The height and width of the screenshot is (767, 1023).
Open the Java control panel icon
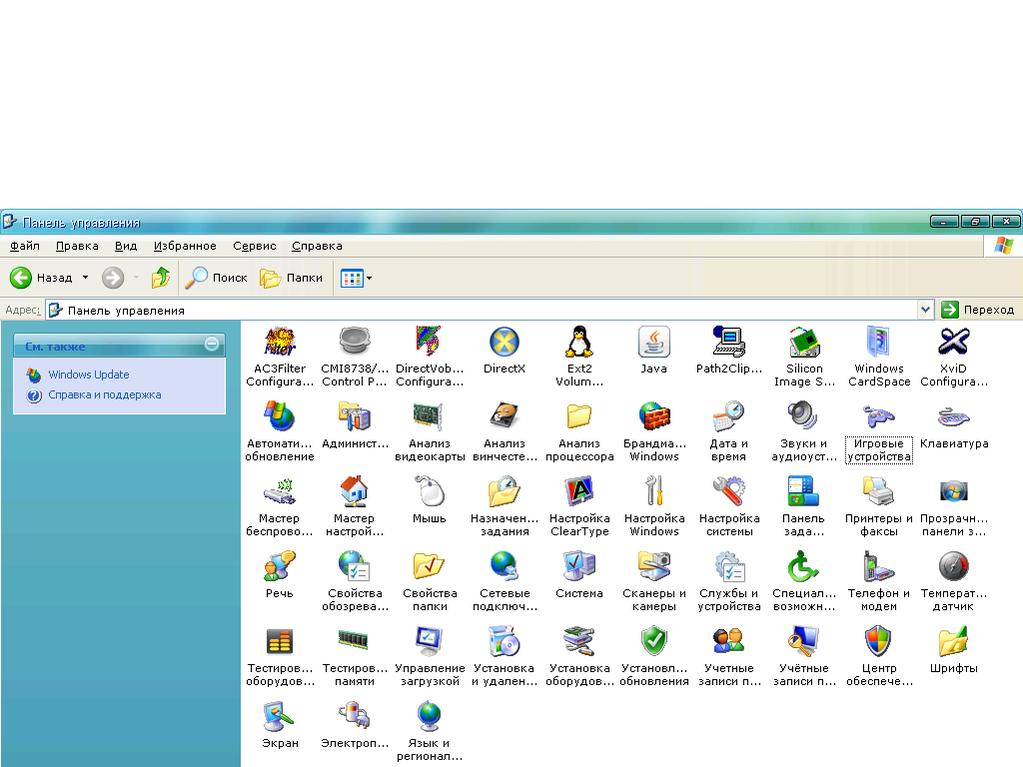pos(654,343)
